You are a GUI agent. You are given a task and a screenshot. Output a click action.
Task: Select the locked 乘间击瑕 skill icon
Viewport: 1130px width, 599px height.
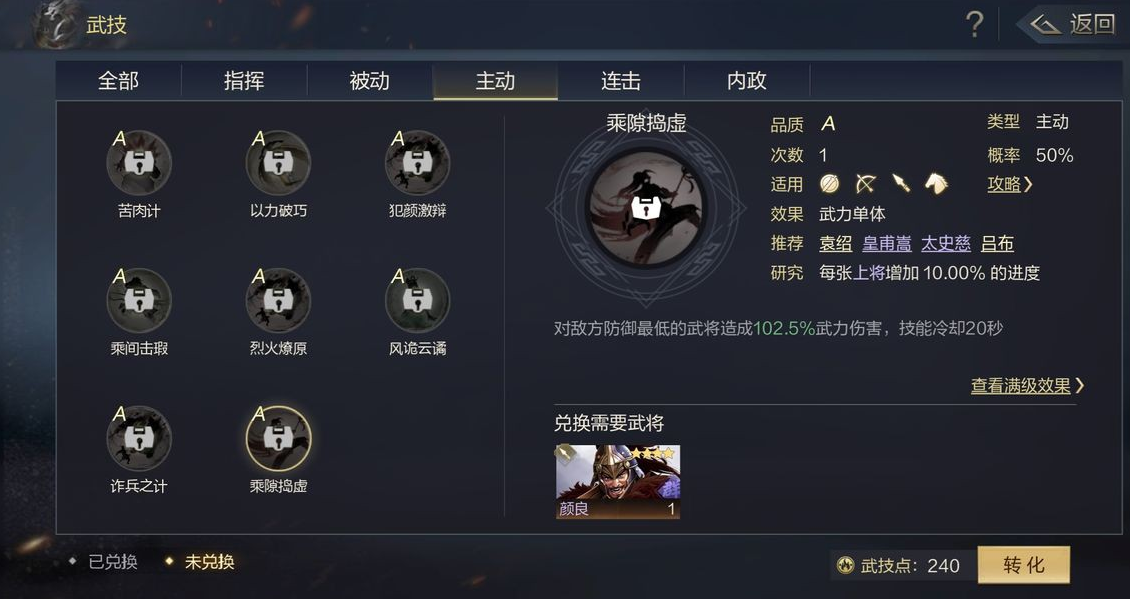tap(139, 301)
